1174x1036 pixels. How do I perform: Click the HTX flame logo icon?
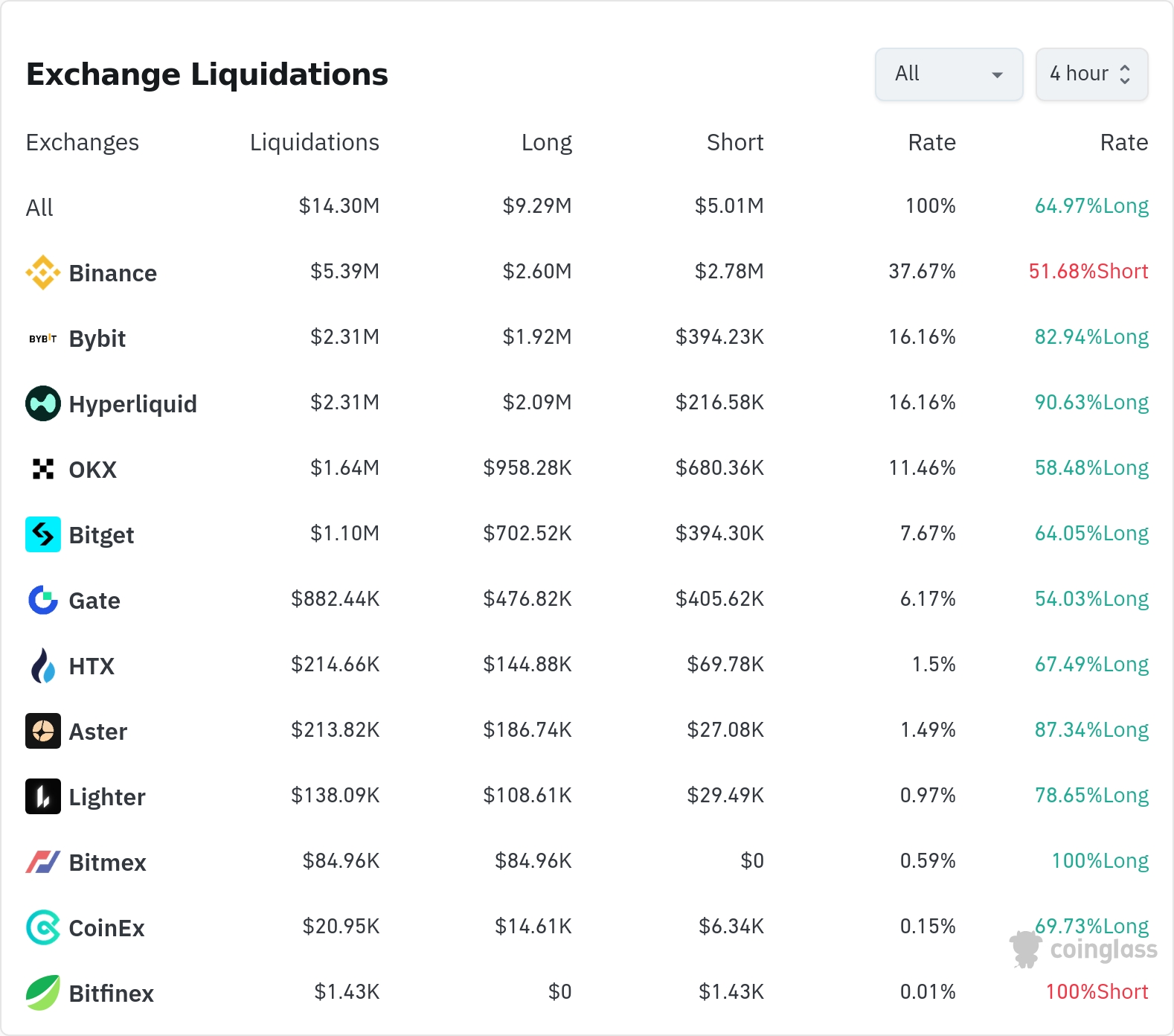pyautogui.click(x=43, y=665)
